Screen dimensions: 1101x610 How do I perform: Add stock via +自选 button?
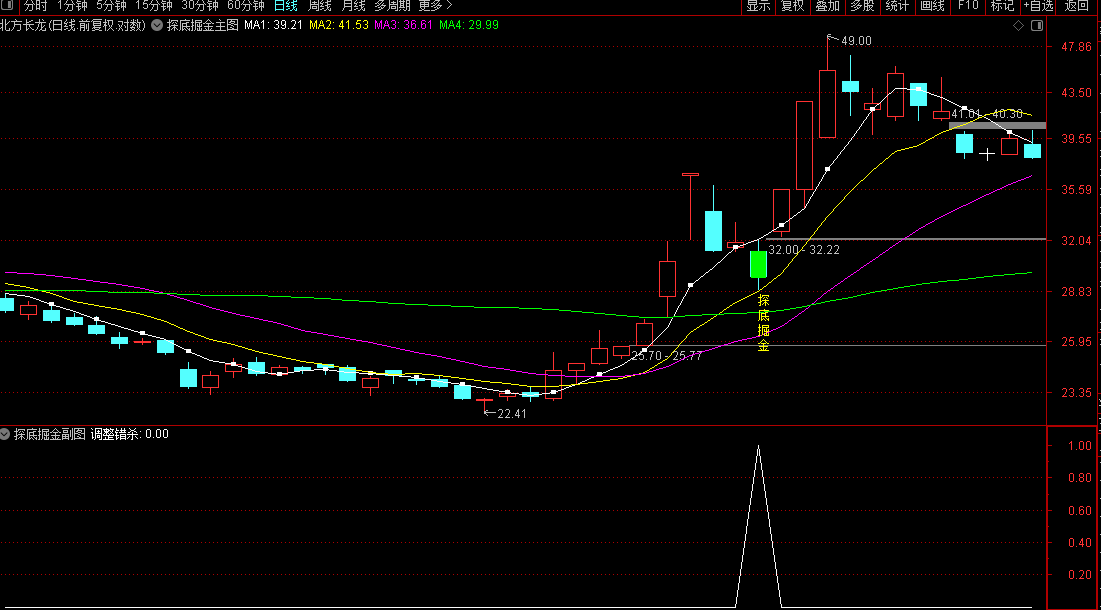pos(1039,6)
